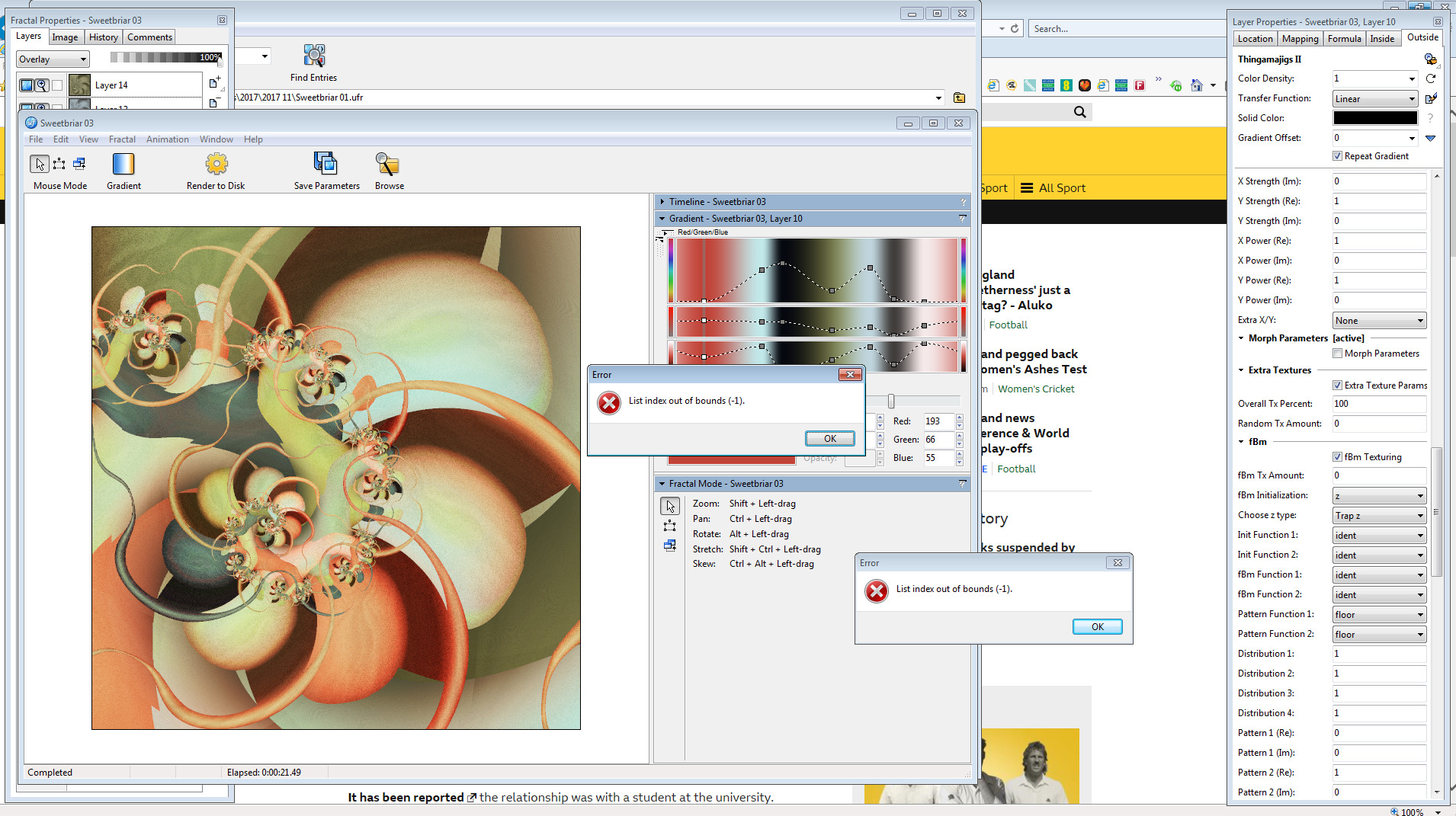Collapse the Gradient - Sweetbriar 03 panel
Viewport: 1456px width, 816px height.
[662, 219]
